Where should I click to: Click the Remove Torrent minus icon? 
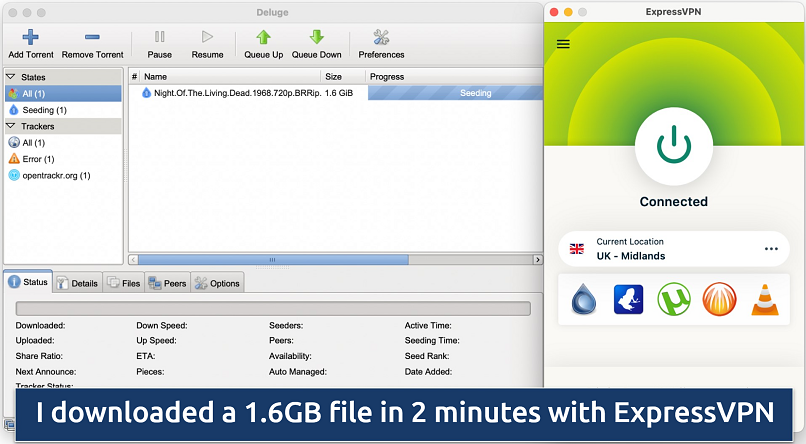point(92,37)
